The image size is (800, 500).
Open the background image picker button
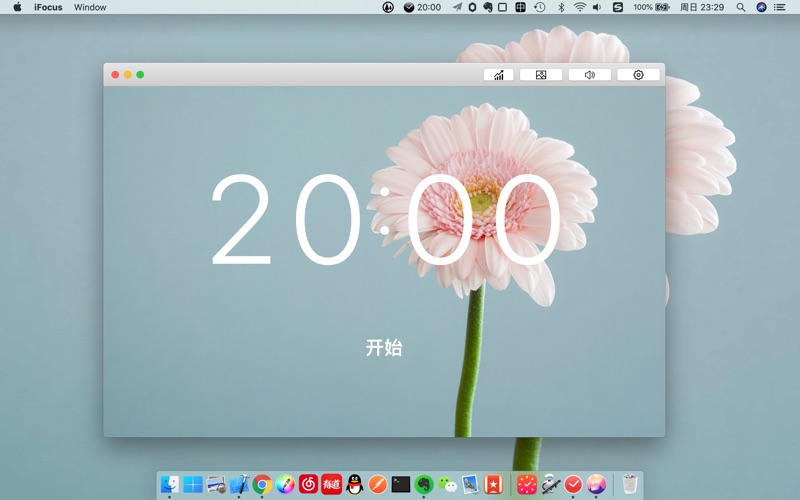[x=541, y=75]
